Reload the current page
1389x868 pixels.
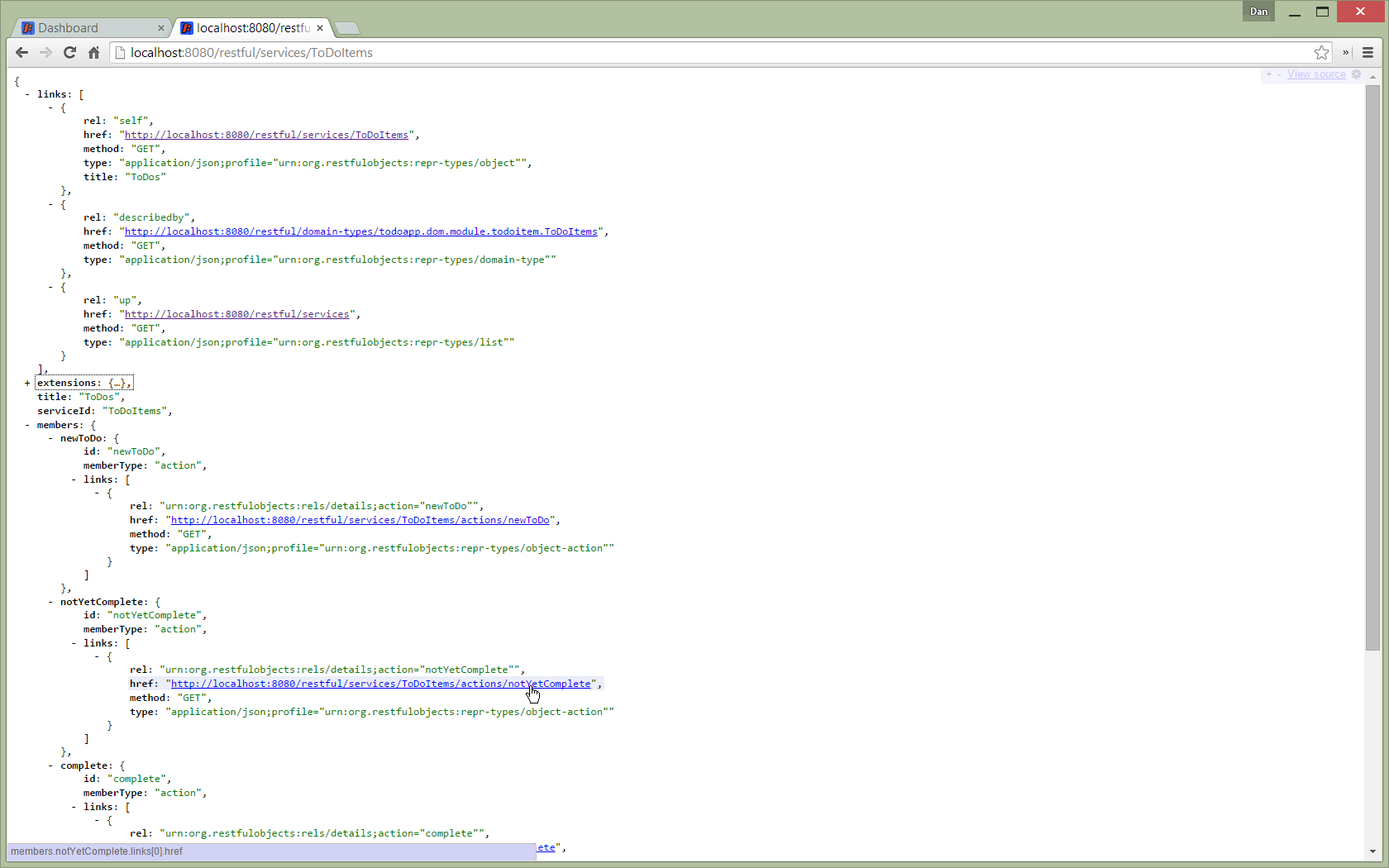[x=69, y=53]
